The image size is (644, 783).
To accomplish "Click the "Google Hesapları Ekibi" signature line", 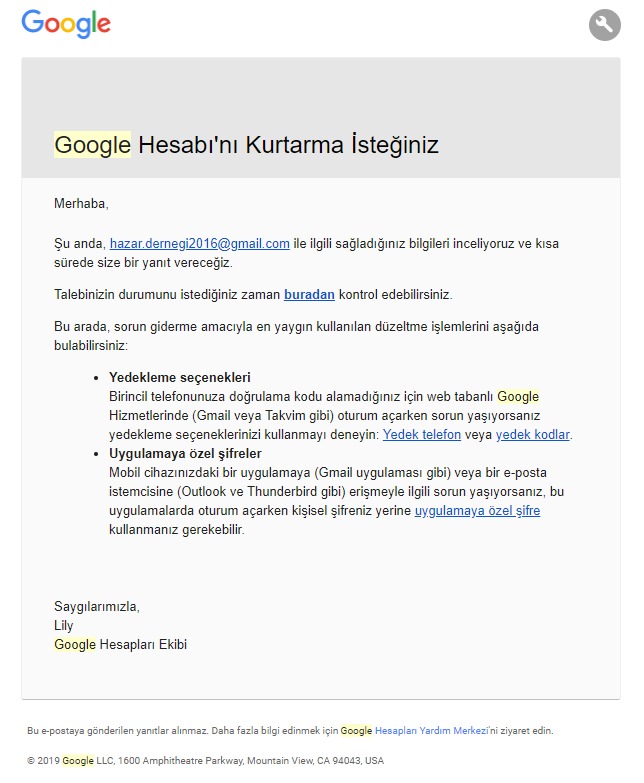I will tap(120, 644).
